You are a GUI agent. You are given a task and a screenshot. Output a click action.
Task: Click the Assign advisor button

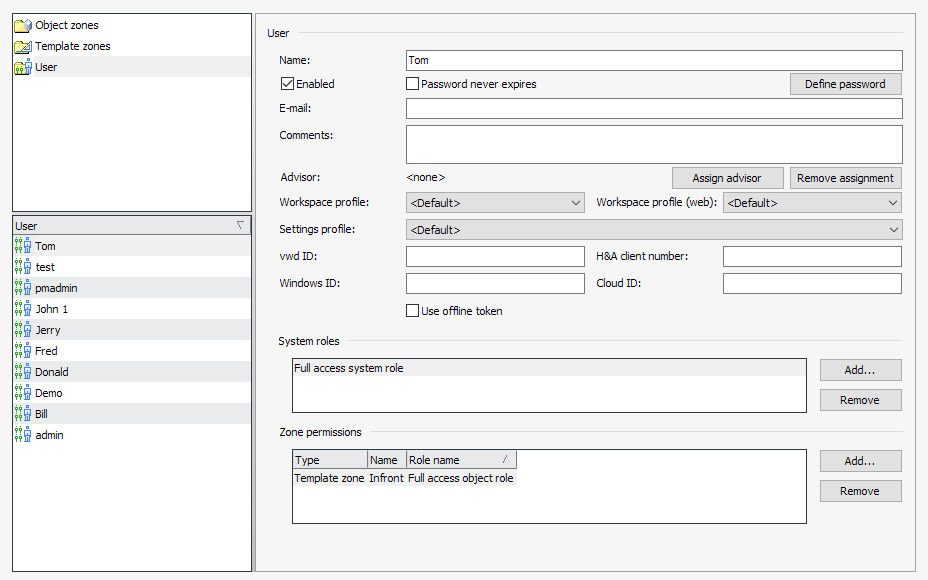pyautogui.click(x=727, y=178)
